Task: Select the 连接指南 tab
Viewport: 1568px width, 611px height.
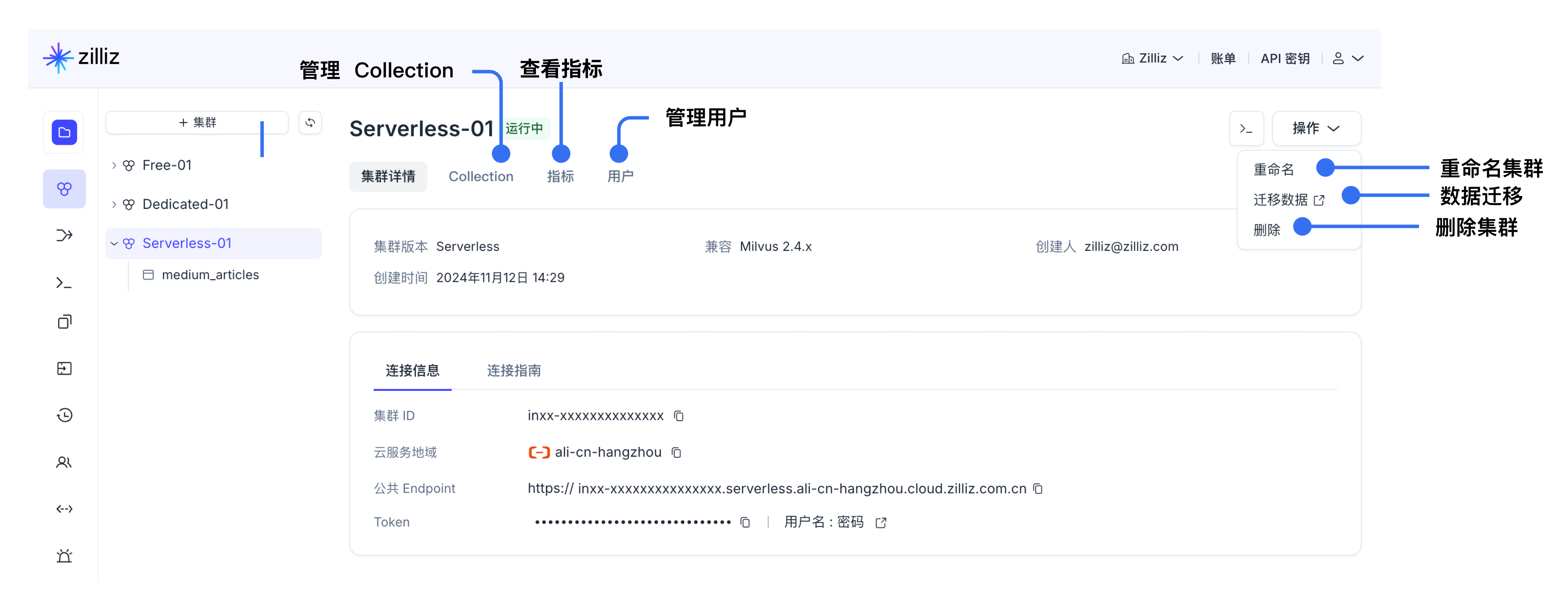Action: [514, 370]
